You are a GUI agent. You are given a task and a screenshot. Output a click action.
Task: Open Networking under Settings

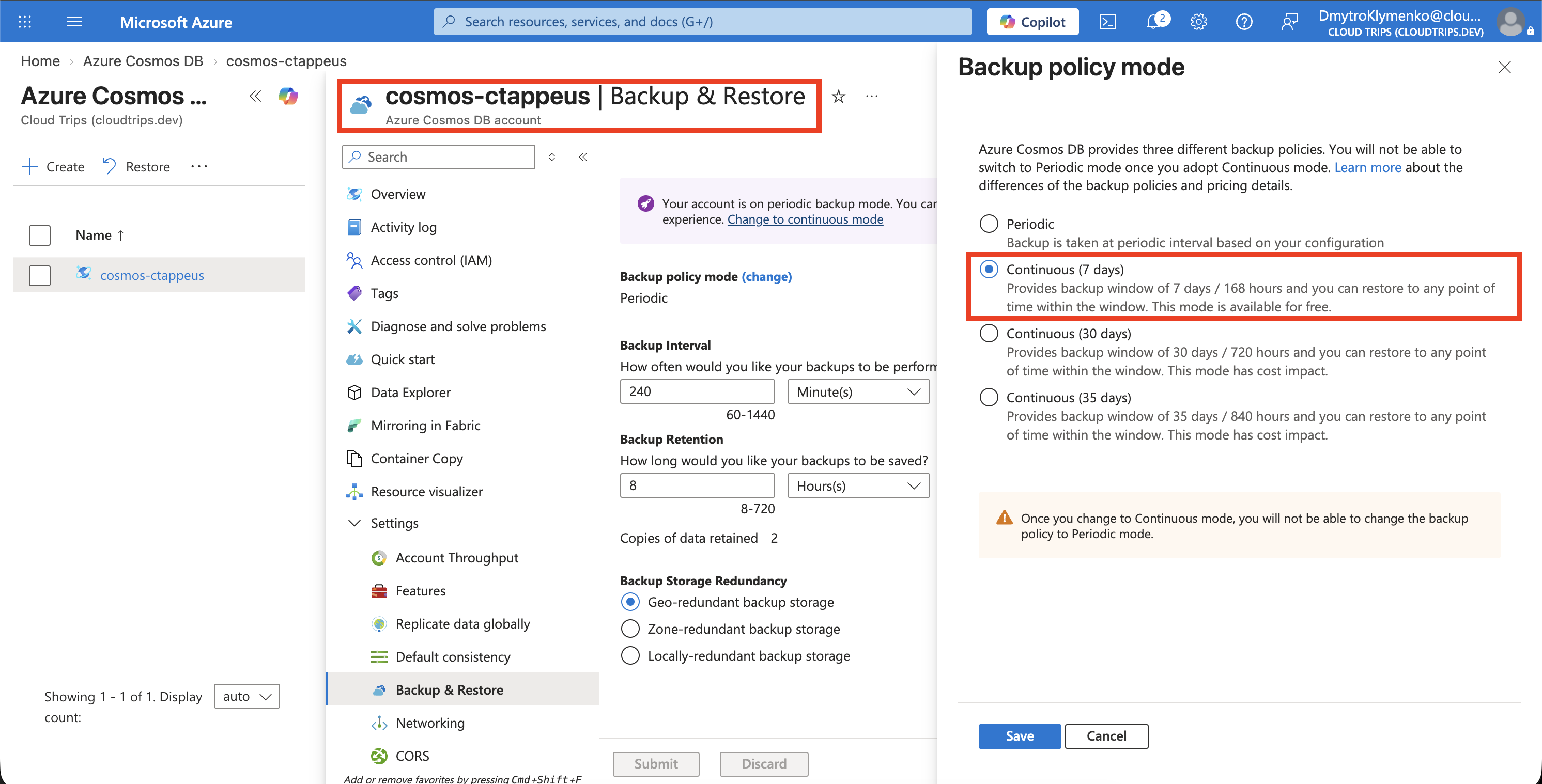(x=430, y=723)
